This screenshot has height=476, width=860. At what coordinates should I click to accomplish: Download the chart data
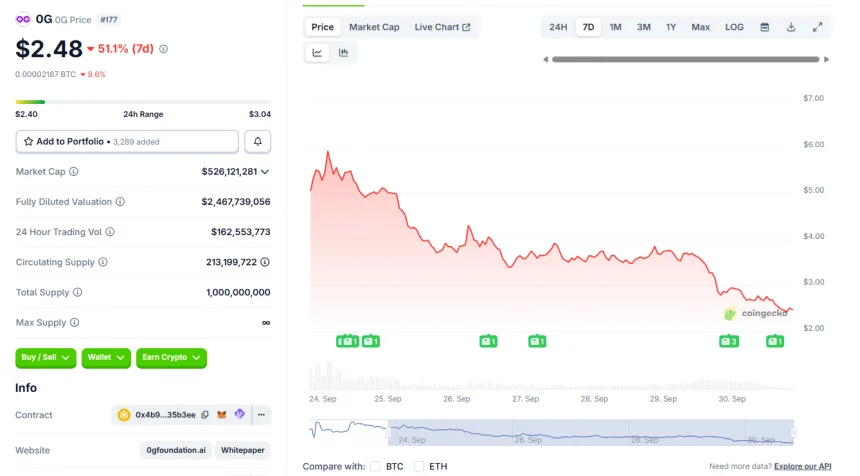(x=791, y=27)
